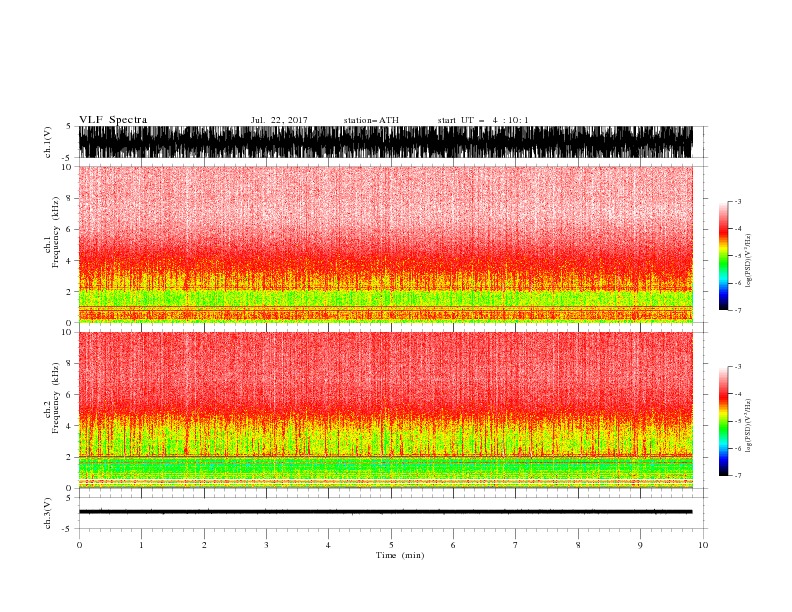Click the ch.1 frequency axis "8" tick label
792x612 pixels.
click(x=69, y=198)
